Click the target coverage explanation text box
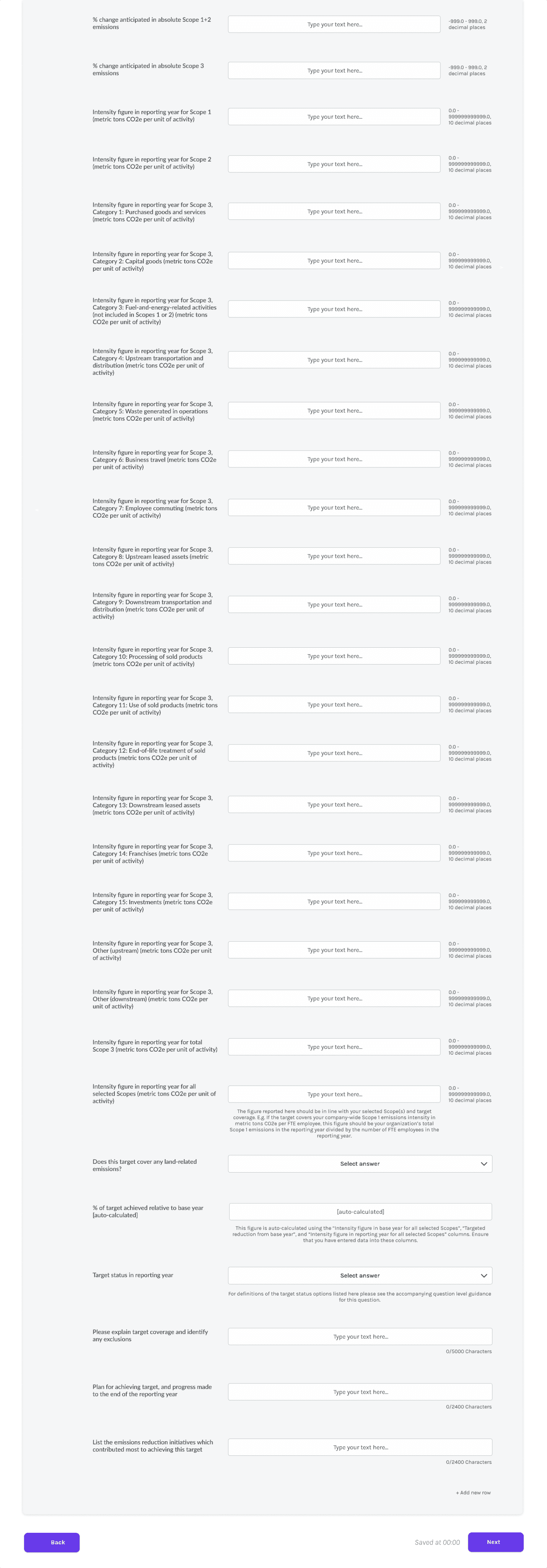 360,1337
